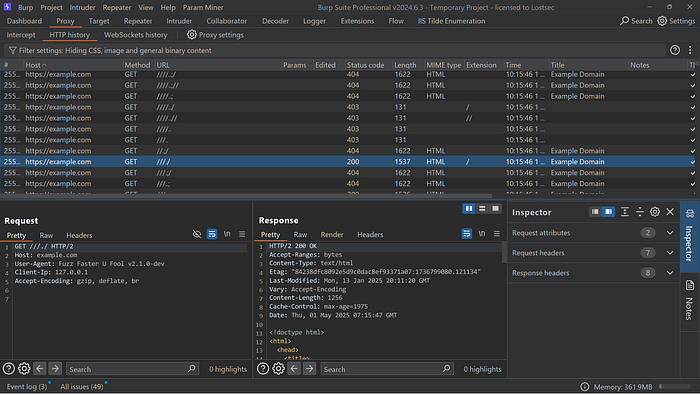
Task: Open filter bar help question mark
Action: 675,50
